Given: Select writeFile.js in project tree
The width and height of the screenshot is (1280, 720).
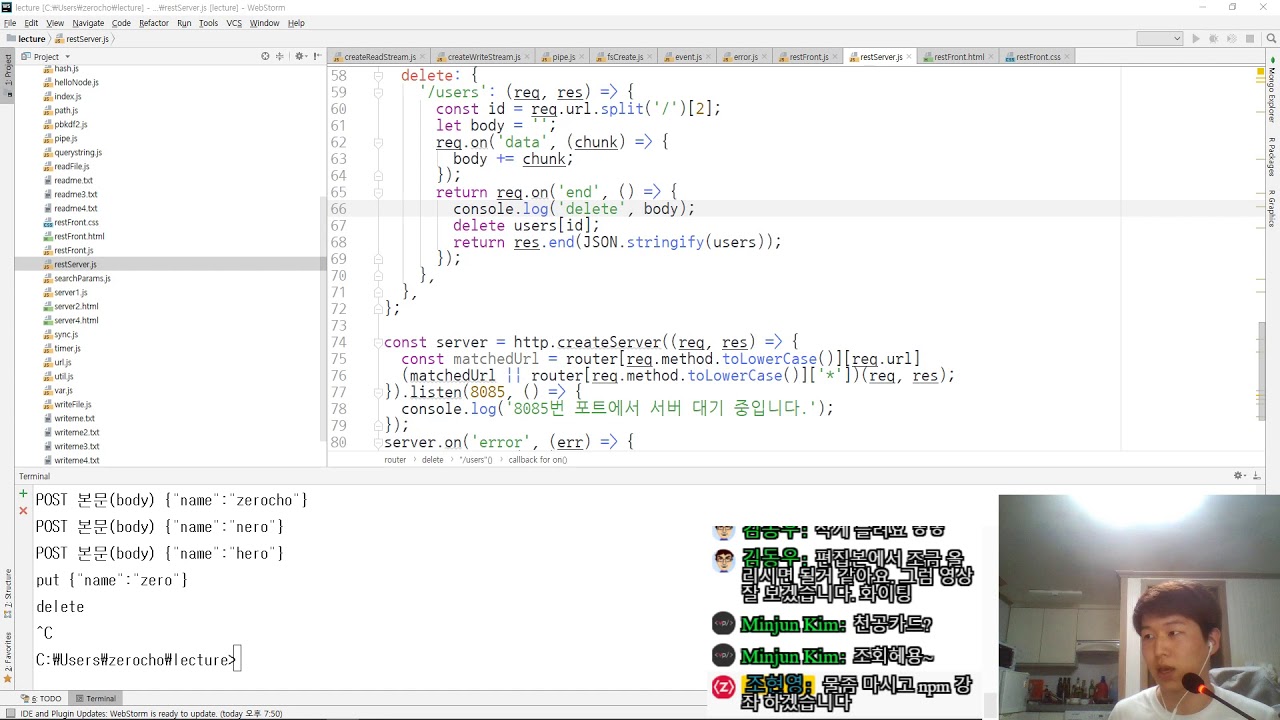Looking at the screenshot, I should tap(72, 404).
